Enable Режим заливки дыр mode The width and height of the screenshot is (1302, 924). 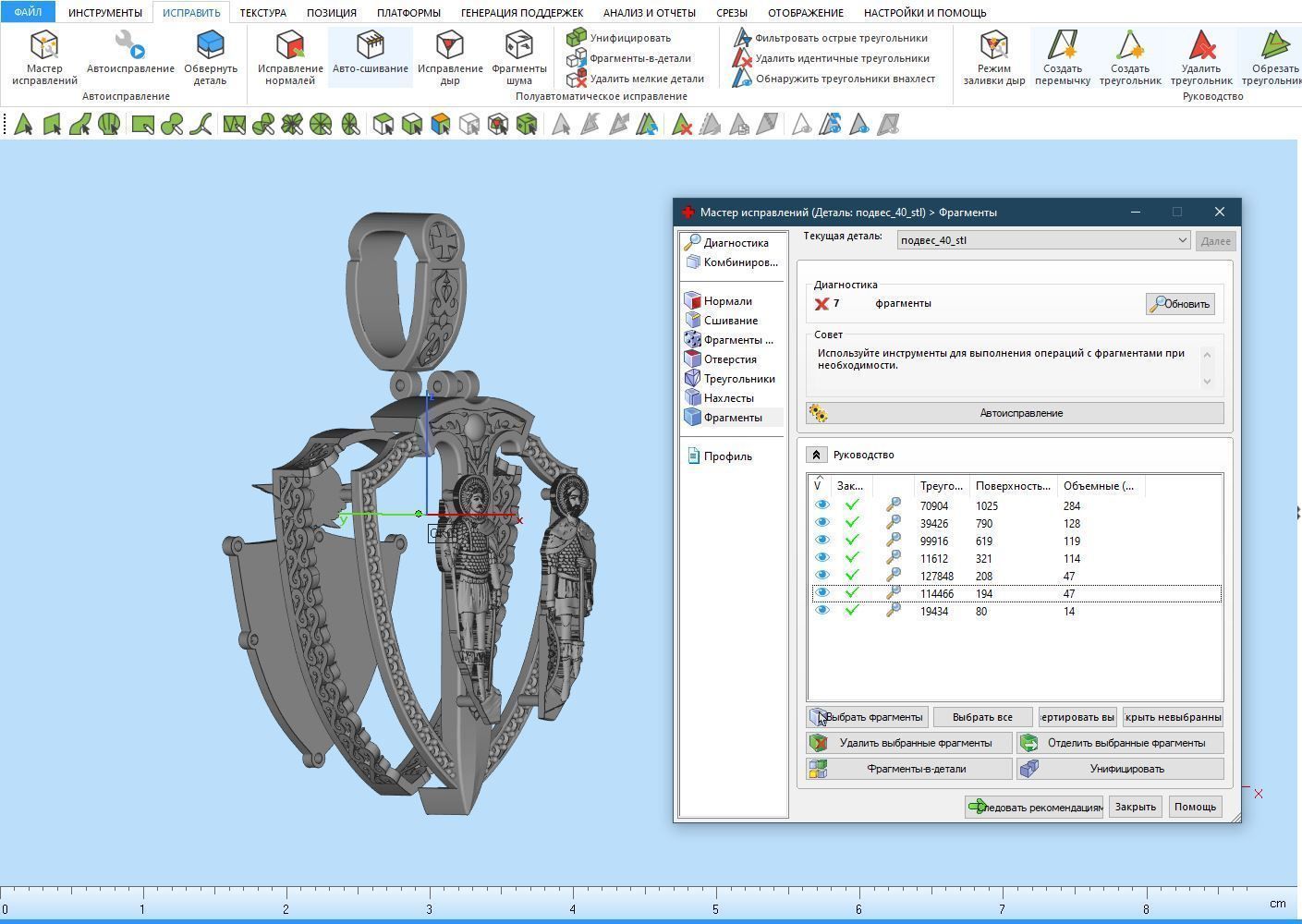(994, 57)
